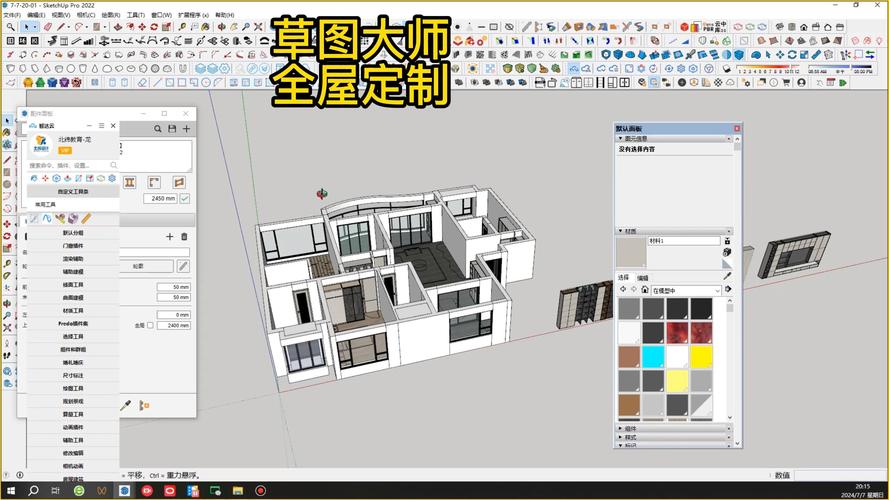Click the blue house style icon
Viewport: 889px width, 500px height.
[52, 82]
